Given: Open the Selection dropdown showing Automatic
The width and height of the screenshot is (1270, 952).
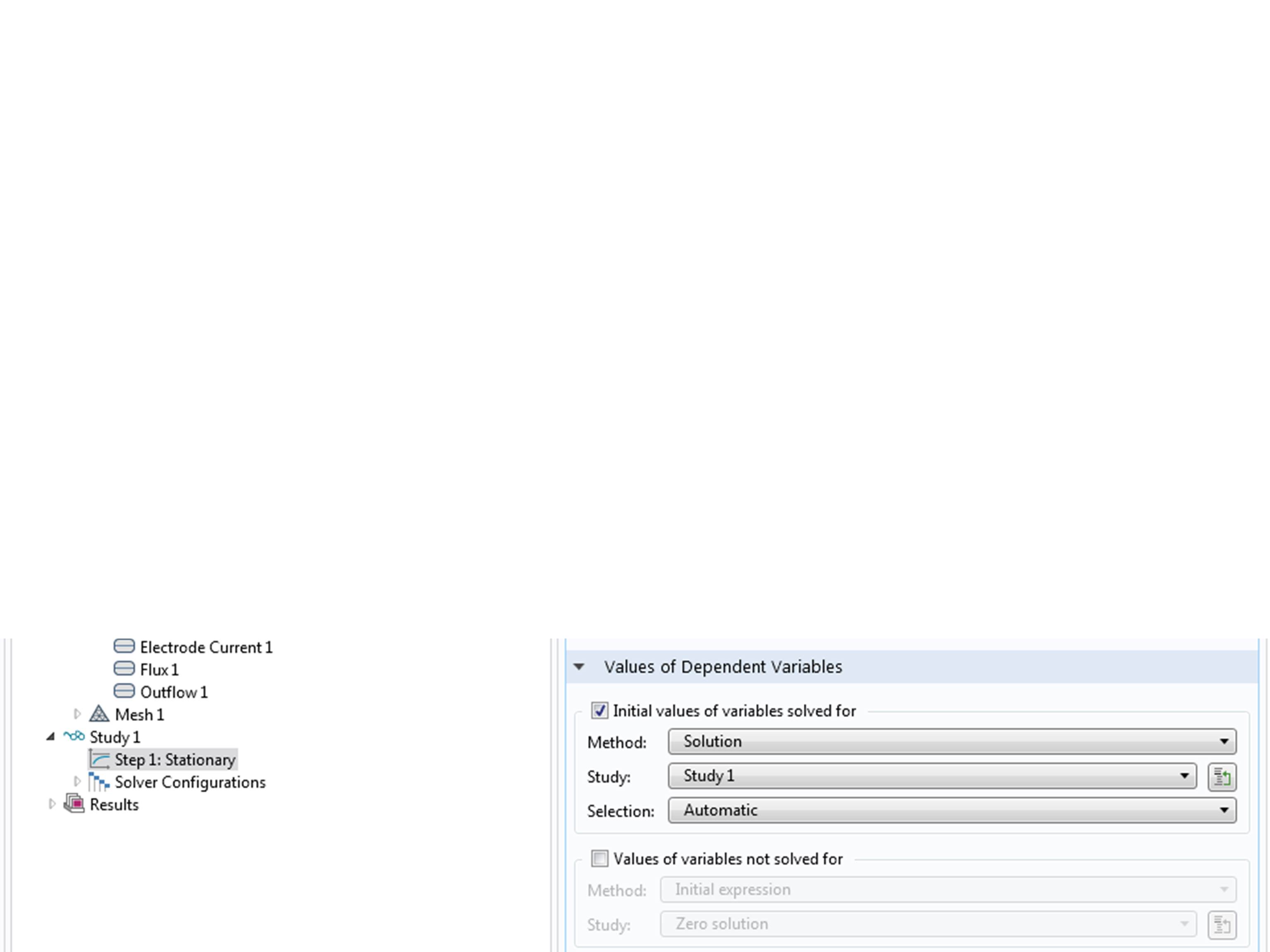Looking at the screenshot, I should tap(951, 810).
